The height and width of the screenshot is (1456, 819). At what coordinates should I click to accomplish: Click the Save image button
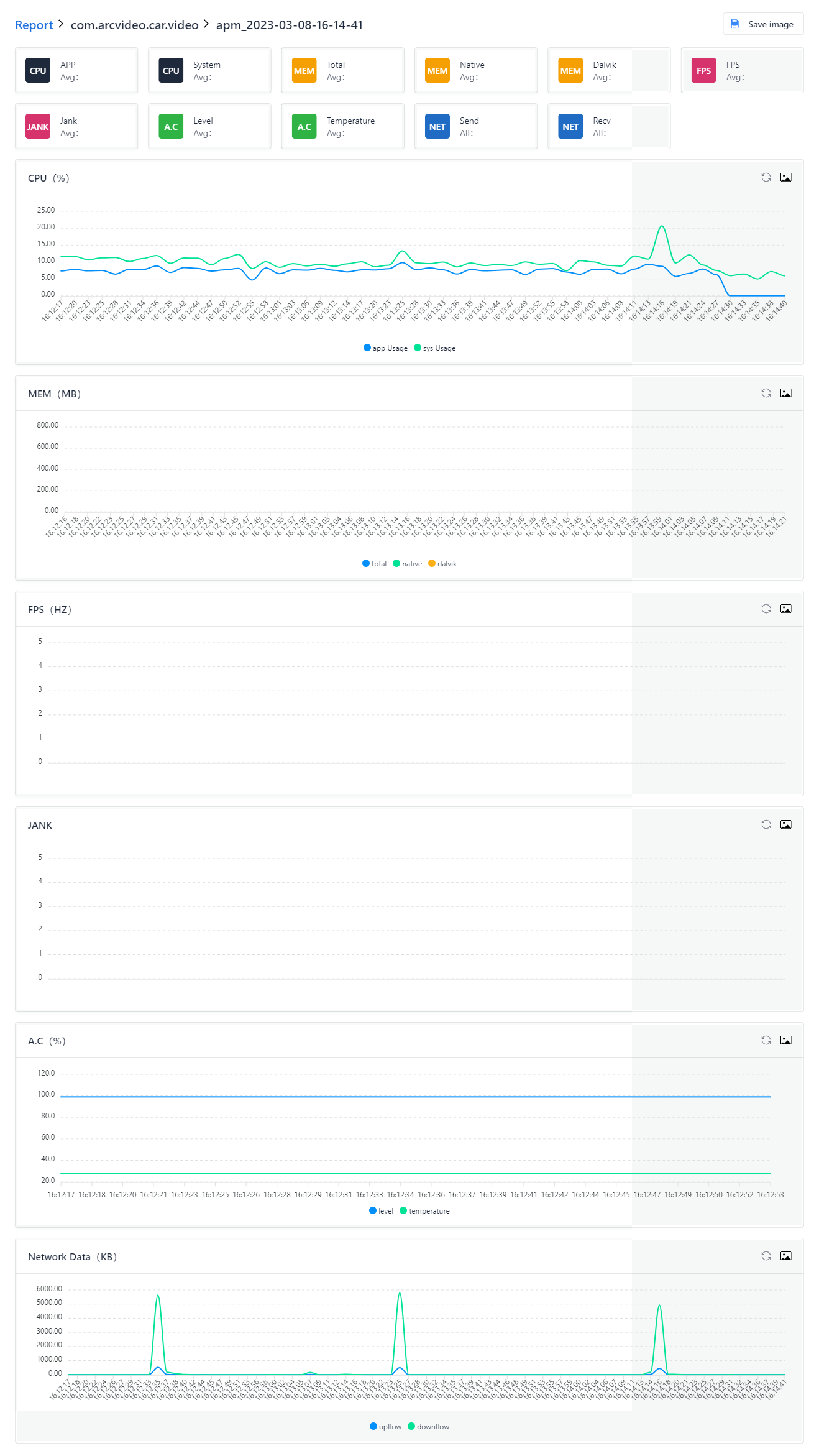pyautogui.click(x=763, y=24)
